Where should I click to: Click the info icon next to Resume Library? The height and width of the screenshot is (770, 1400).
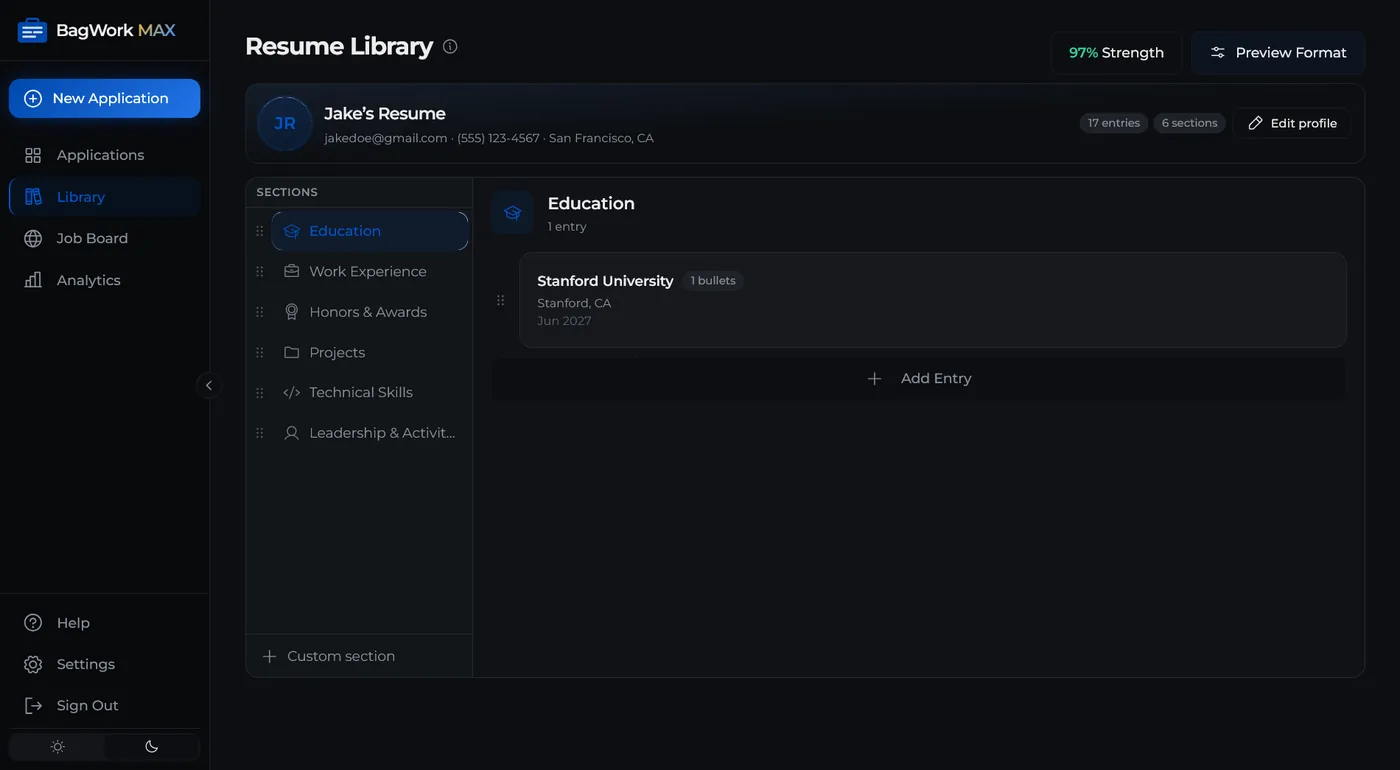(450, 46)
